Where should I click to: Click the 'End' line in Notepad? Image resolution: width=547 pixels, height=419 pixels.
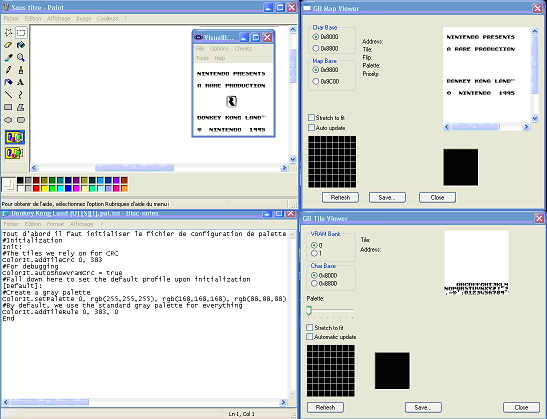pyautogui.click(x=8, y=319)
